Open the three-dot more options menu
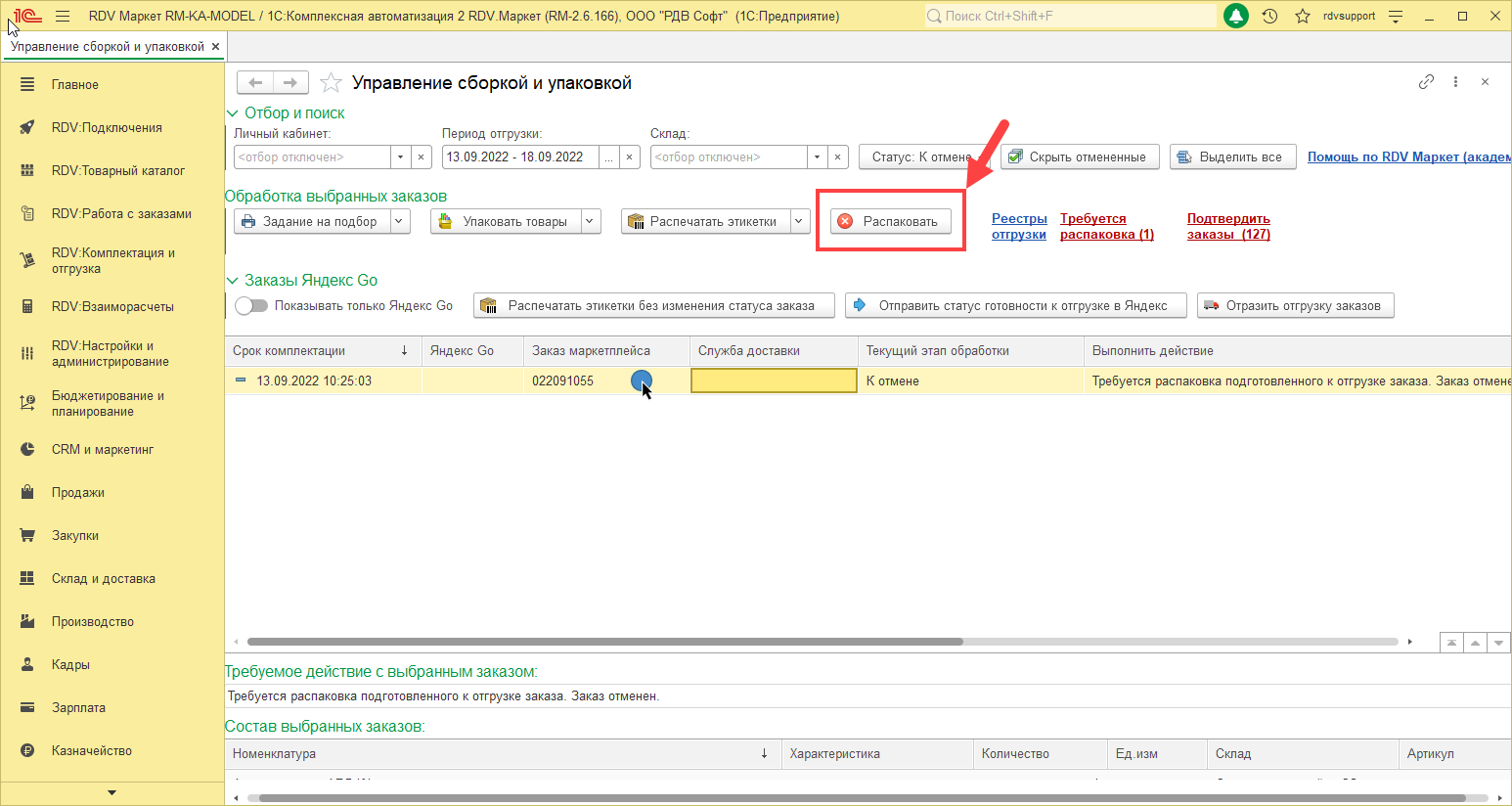 (1455, 82)
